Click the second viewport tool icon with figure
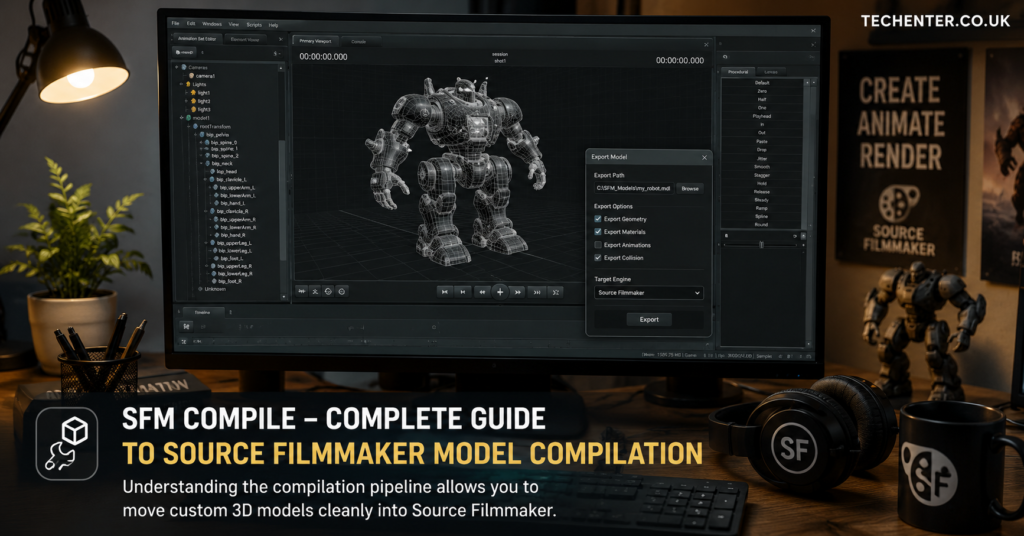The height and width of the screenshot is (536, 1024). coord(315,292)
